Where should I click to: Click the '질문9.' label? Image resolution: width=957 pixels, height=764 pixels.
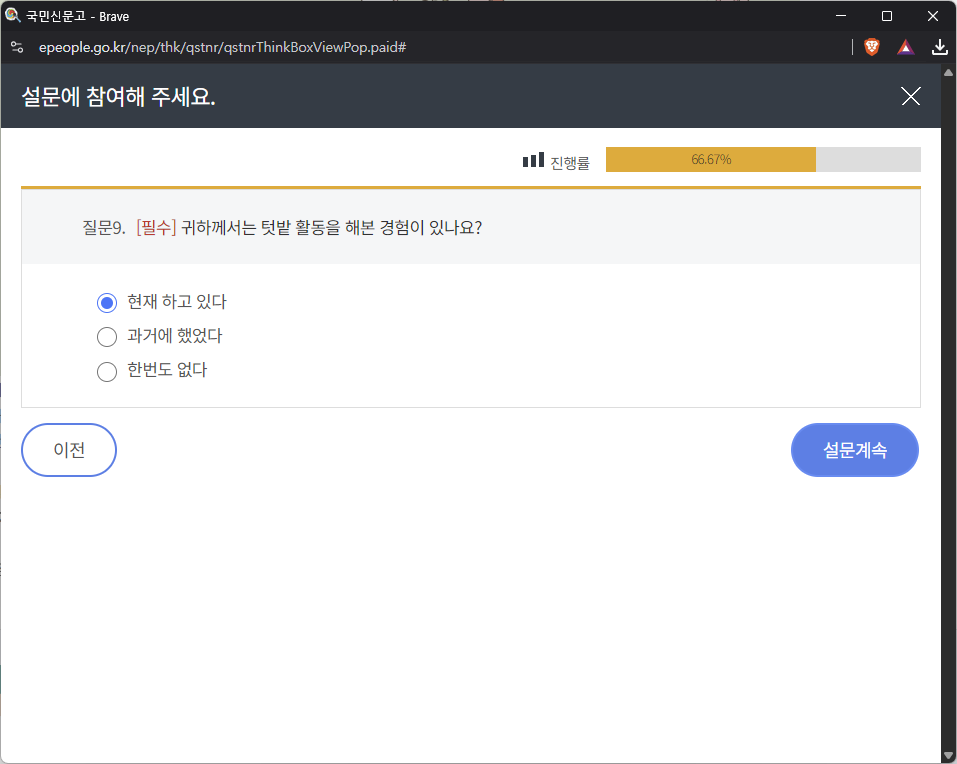pos(104,228)
